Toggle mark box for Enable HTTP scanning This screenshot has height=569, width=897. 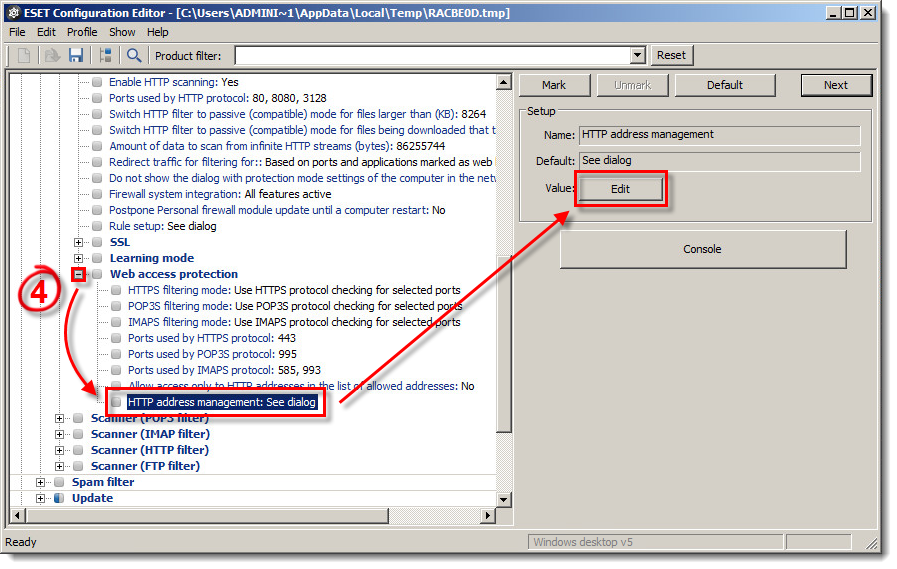(97, 82)
